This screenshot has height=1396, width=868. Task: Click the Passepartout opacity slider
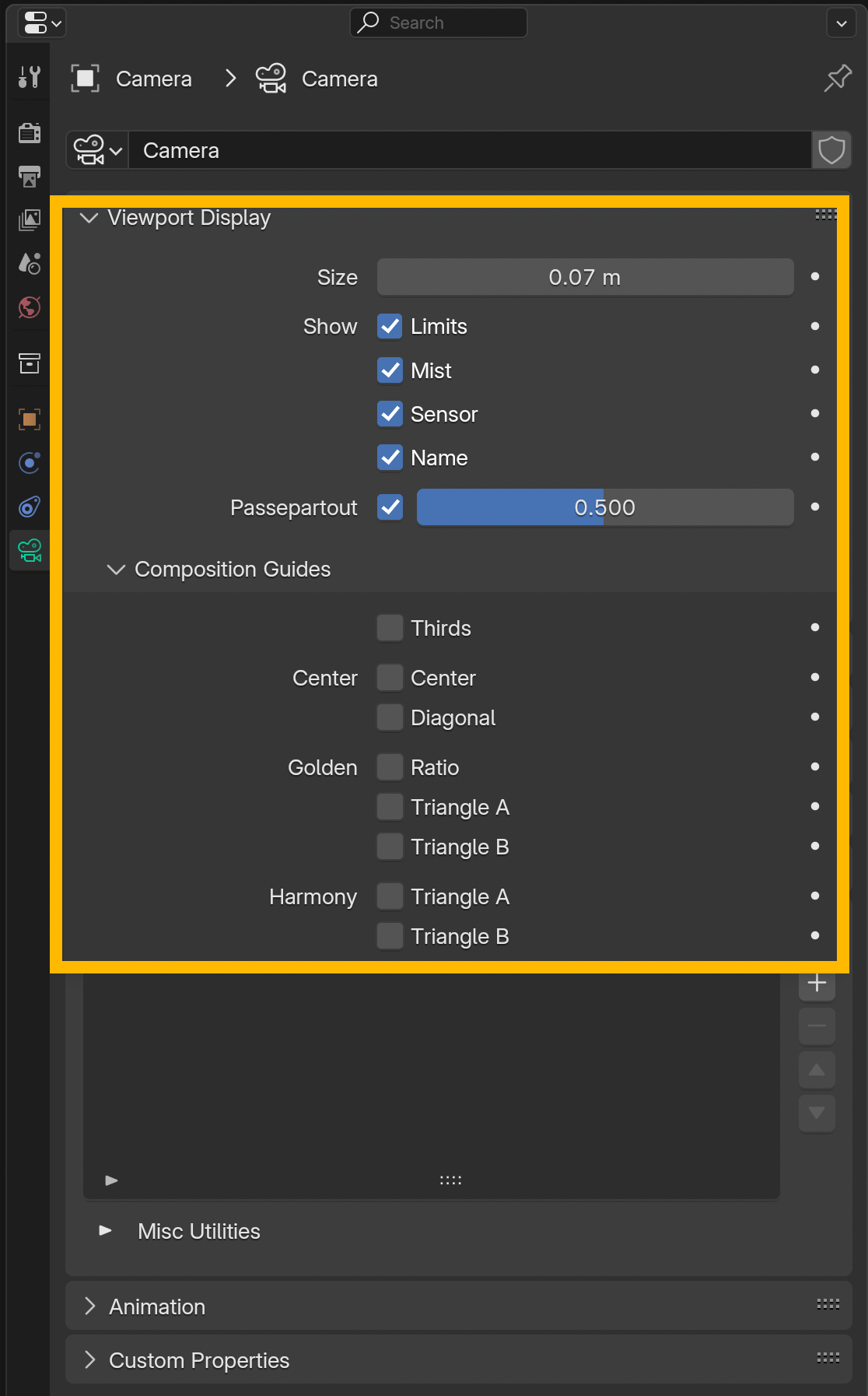coord(604,507)
